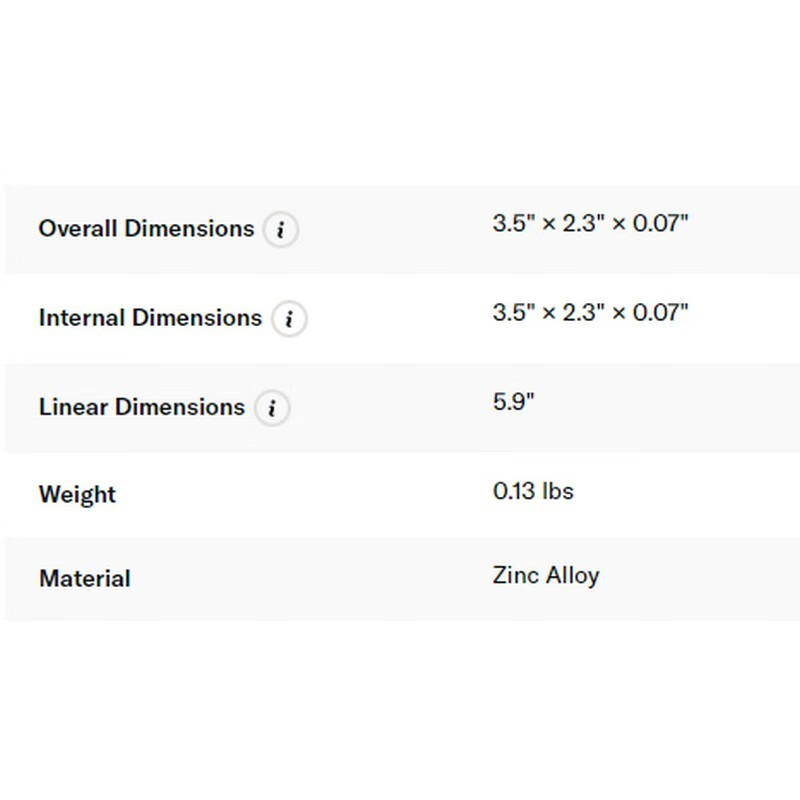Screen dimensions: 800x800
Task: Select the 0.13 lbs weight value
Action: [x=533, y=491]
